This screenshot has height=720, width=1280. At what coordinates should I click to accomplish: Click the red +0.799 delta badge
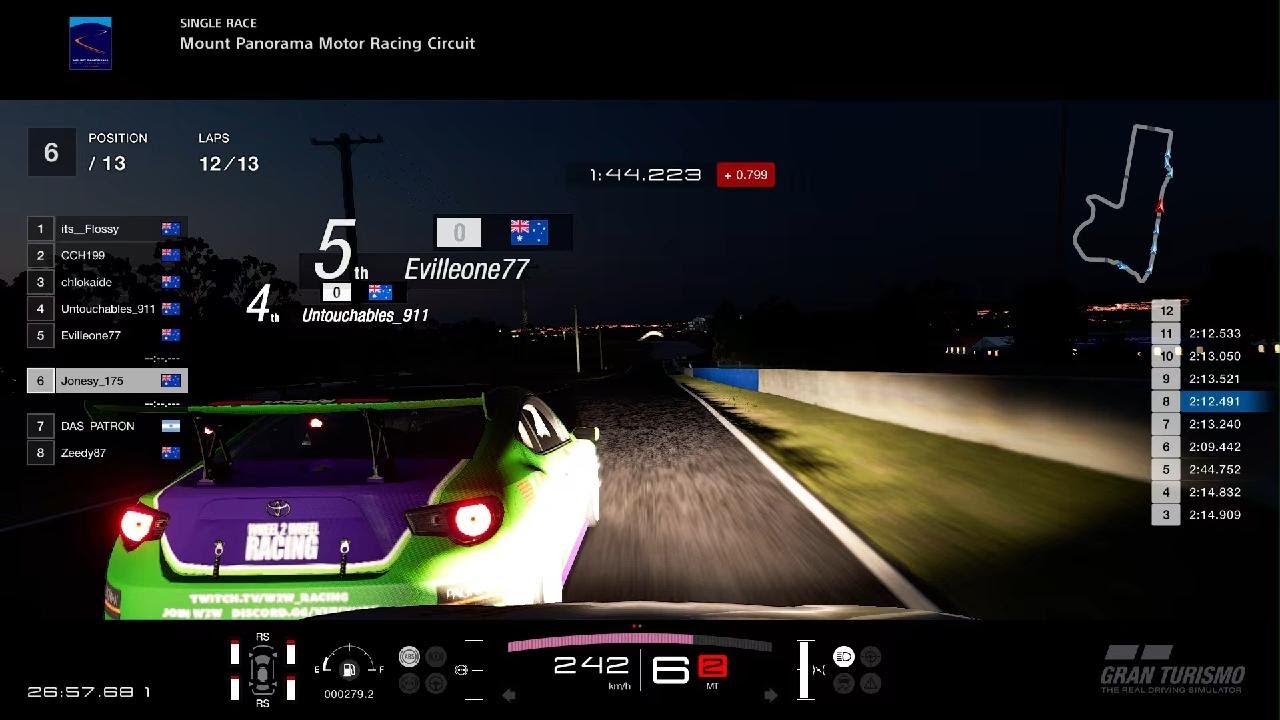(x=745, y=175)
